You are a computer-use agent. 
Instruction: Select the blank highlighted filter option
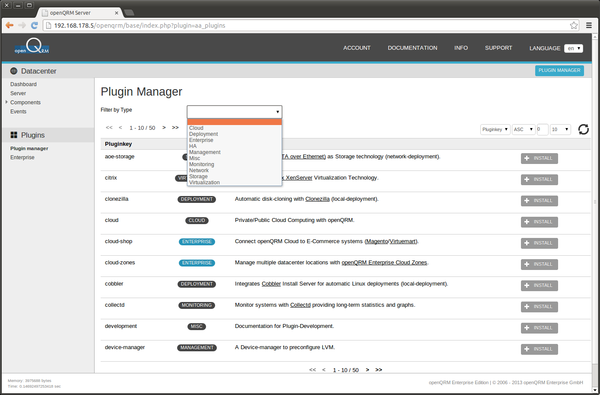pyautogui.click(x=235, y=122)
